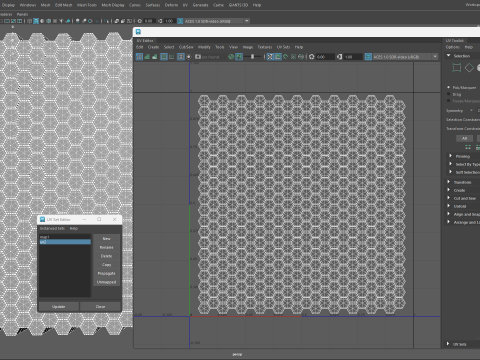
Task: Select Pick/Marquee radio option in UV Toolkit
Action: 449,87
